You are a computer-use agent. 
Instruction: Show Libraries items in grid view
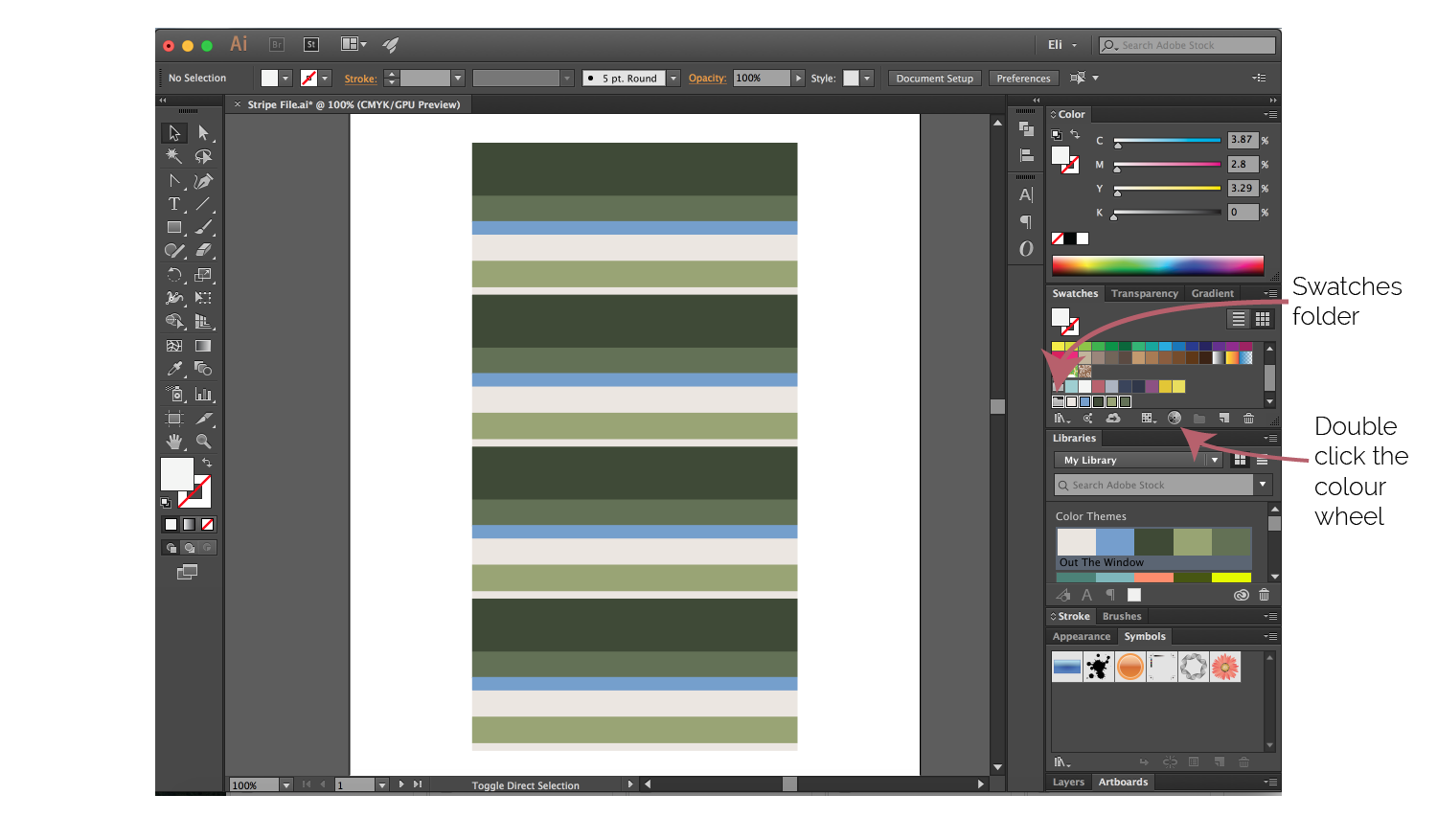click(x=1240, y=460)
